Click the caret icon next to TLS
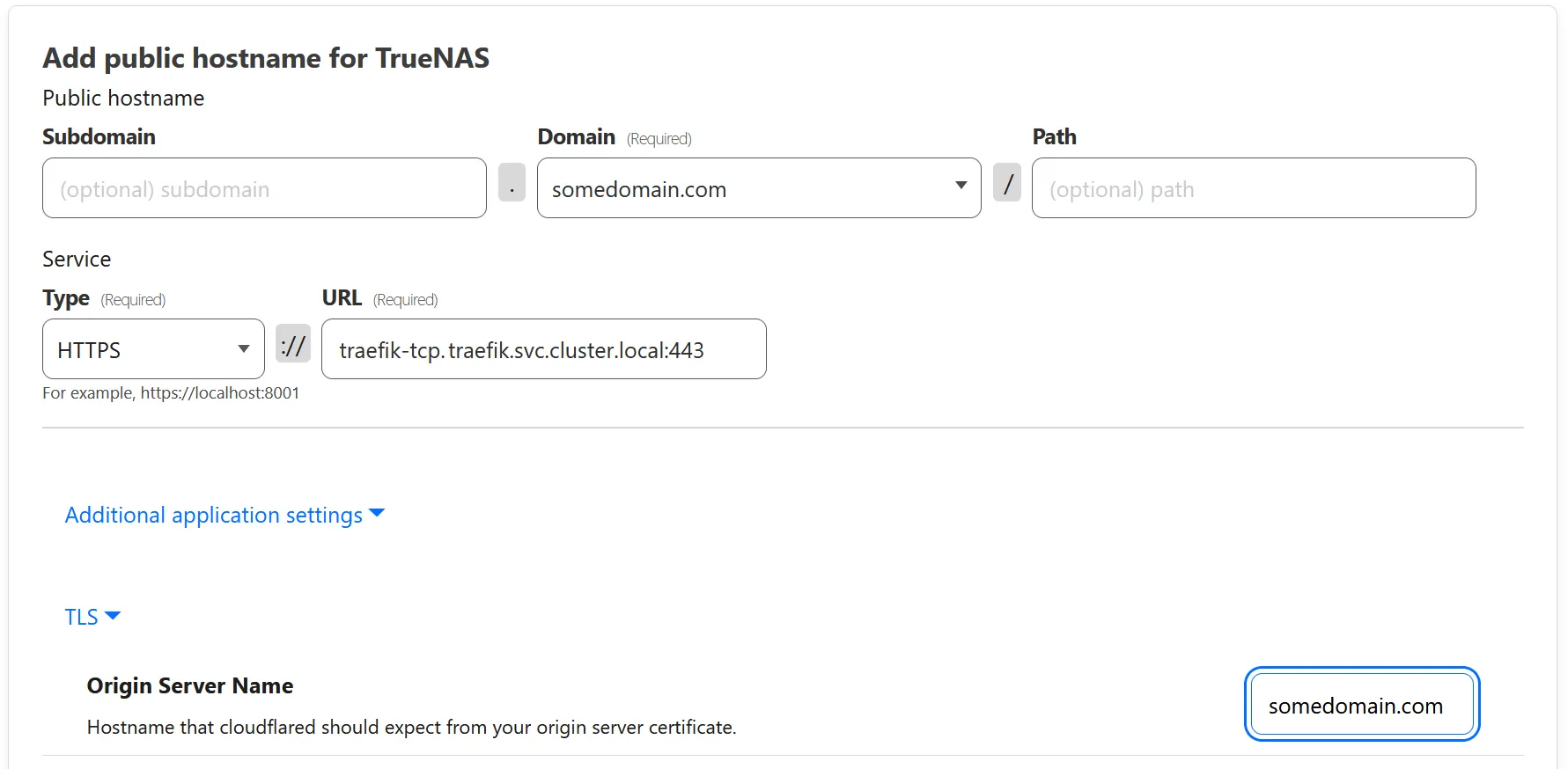This screenshot has height=769, width=1568. (113, 616)
